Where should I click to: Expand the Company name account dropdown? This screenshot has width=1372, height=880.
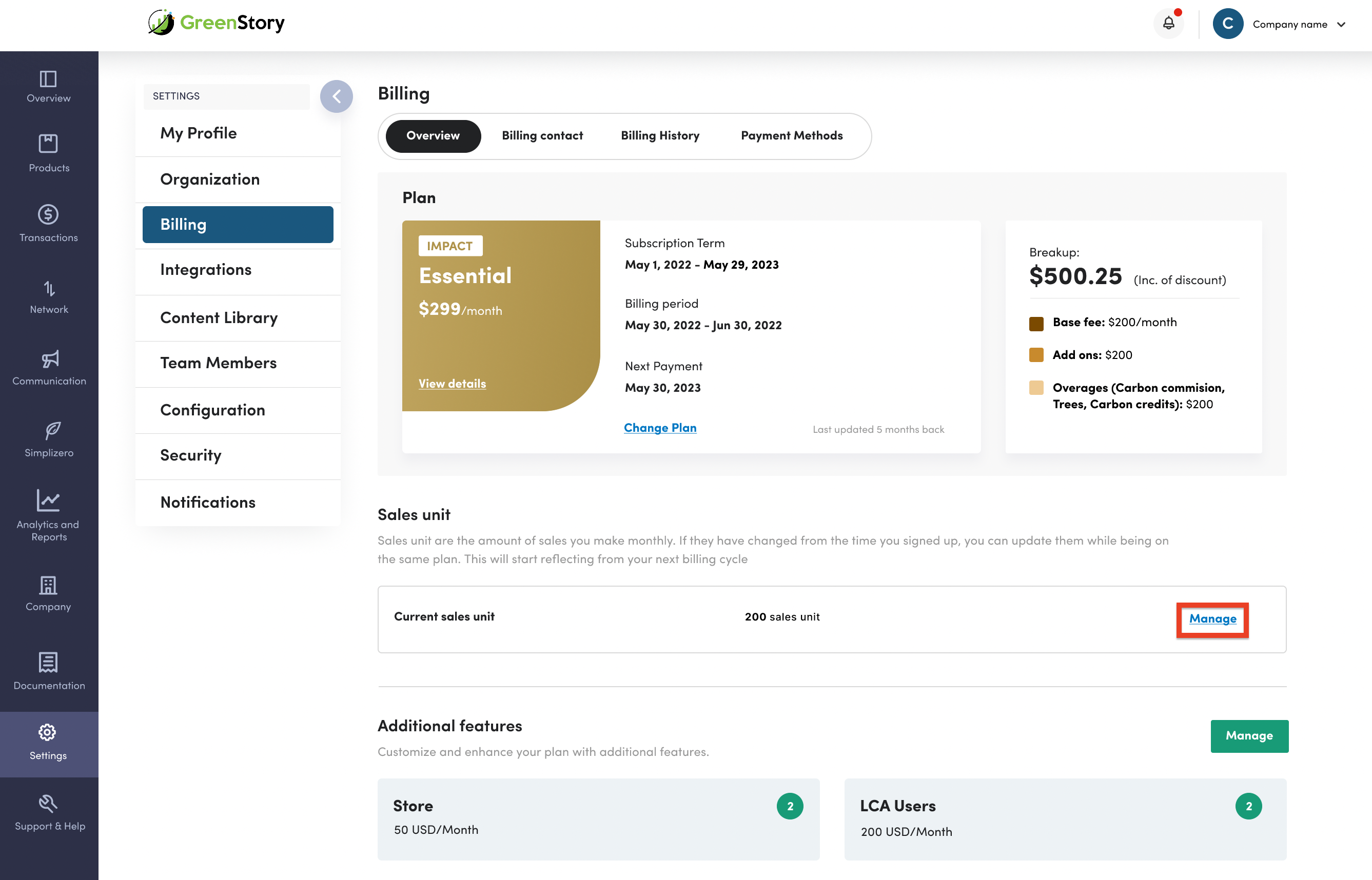[x=1341, y=24]
